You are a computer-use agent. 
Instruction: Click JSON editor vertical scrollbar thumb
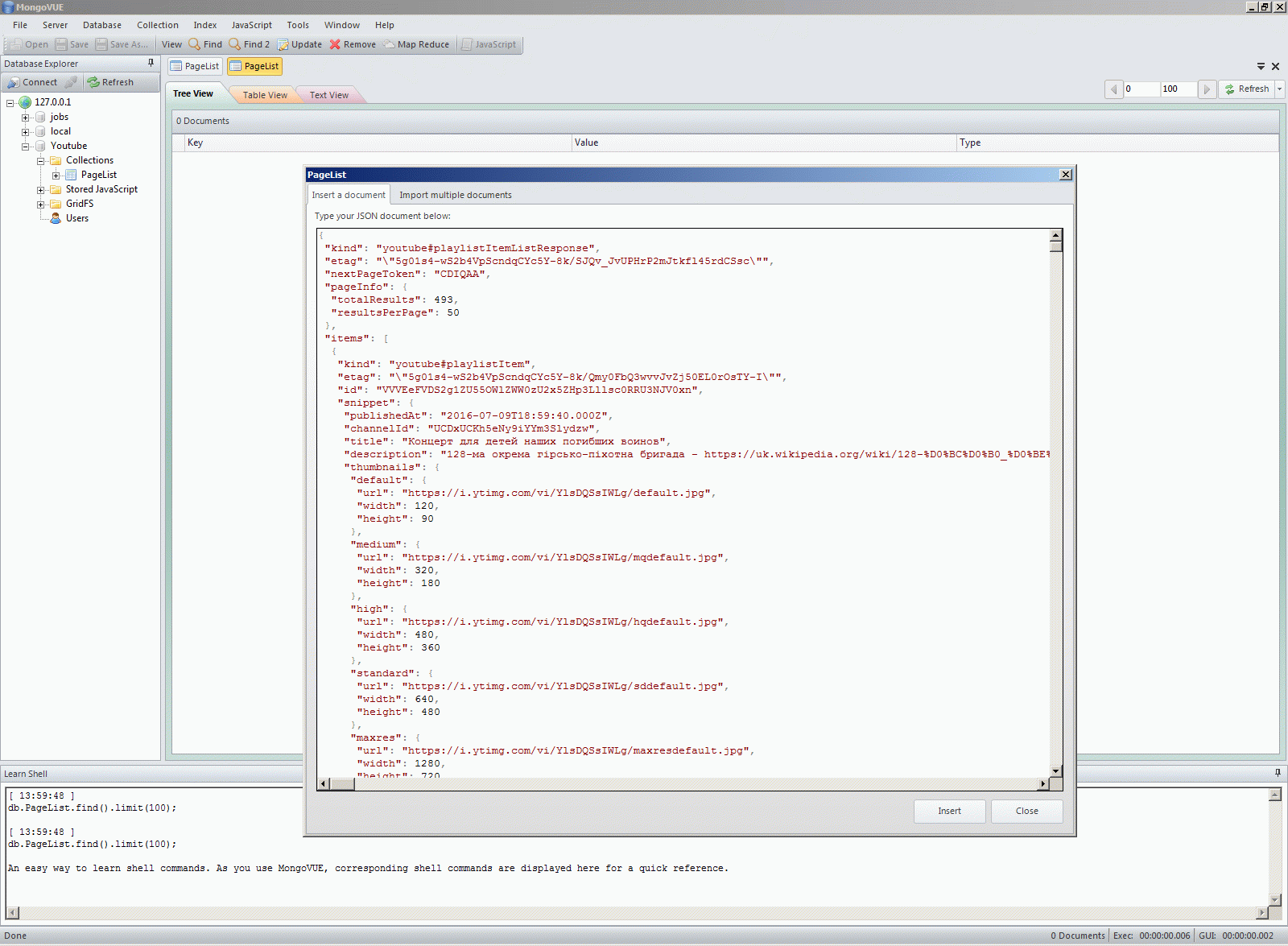click(x=1056, y=246)
